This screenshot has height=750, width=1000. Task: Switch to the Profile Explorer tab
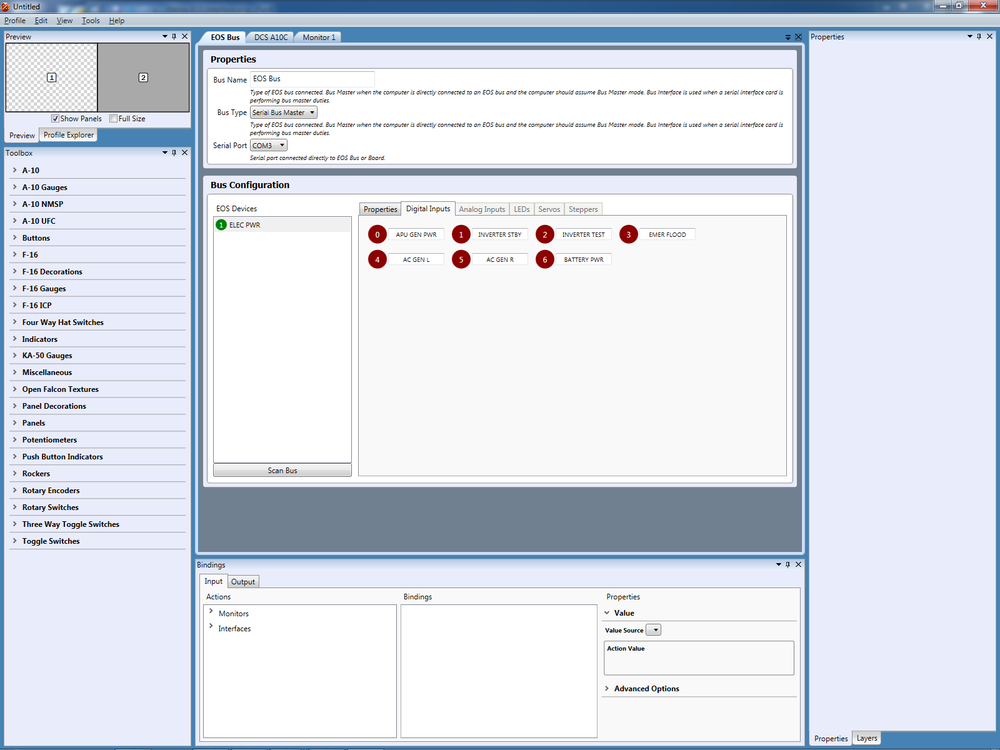(x=68, y=135)
